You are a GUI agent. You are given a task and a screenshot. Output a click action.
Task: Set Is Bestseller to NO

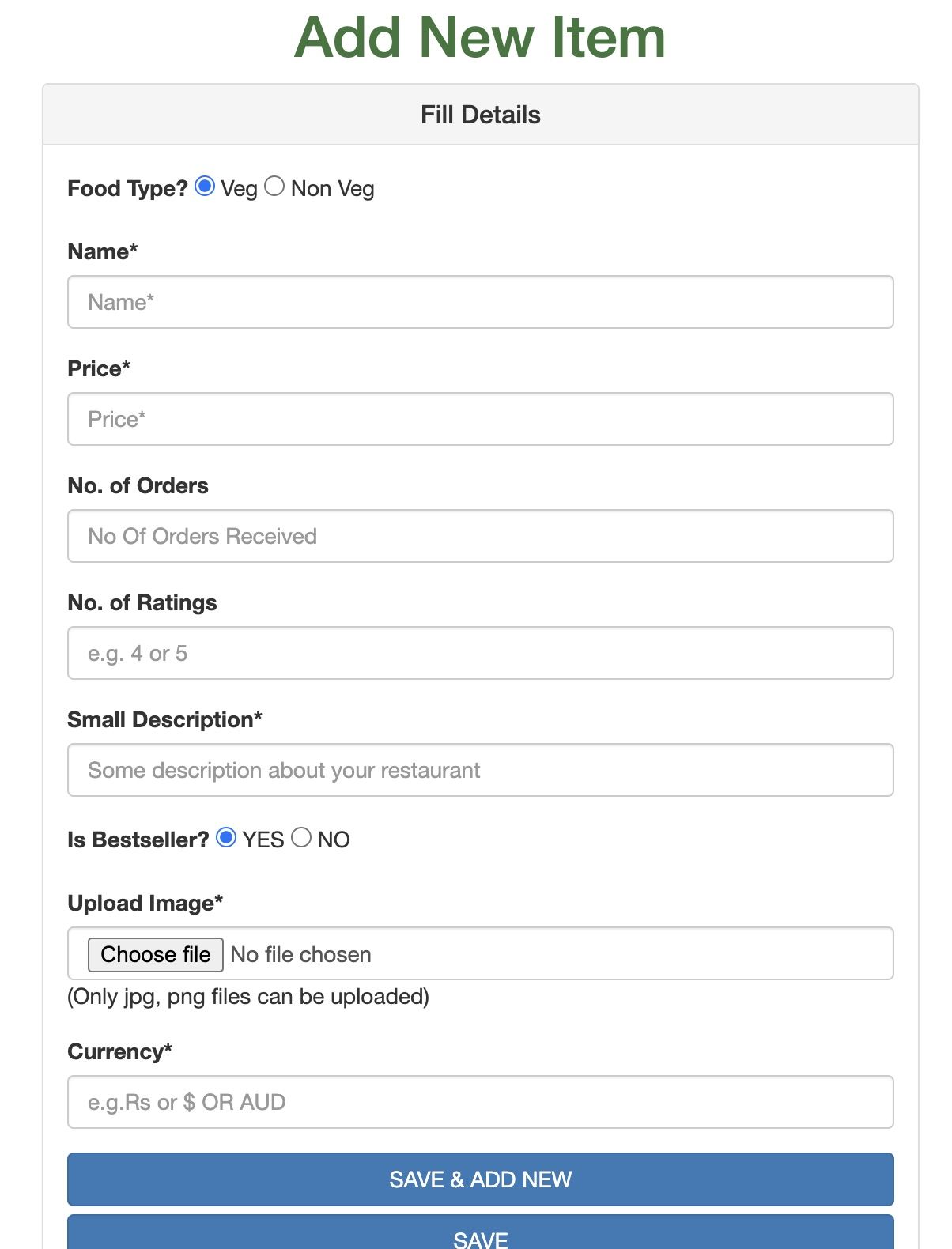point(301,838)
